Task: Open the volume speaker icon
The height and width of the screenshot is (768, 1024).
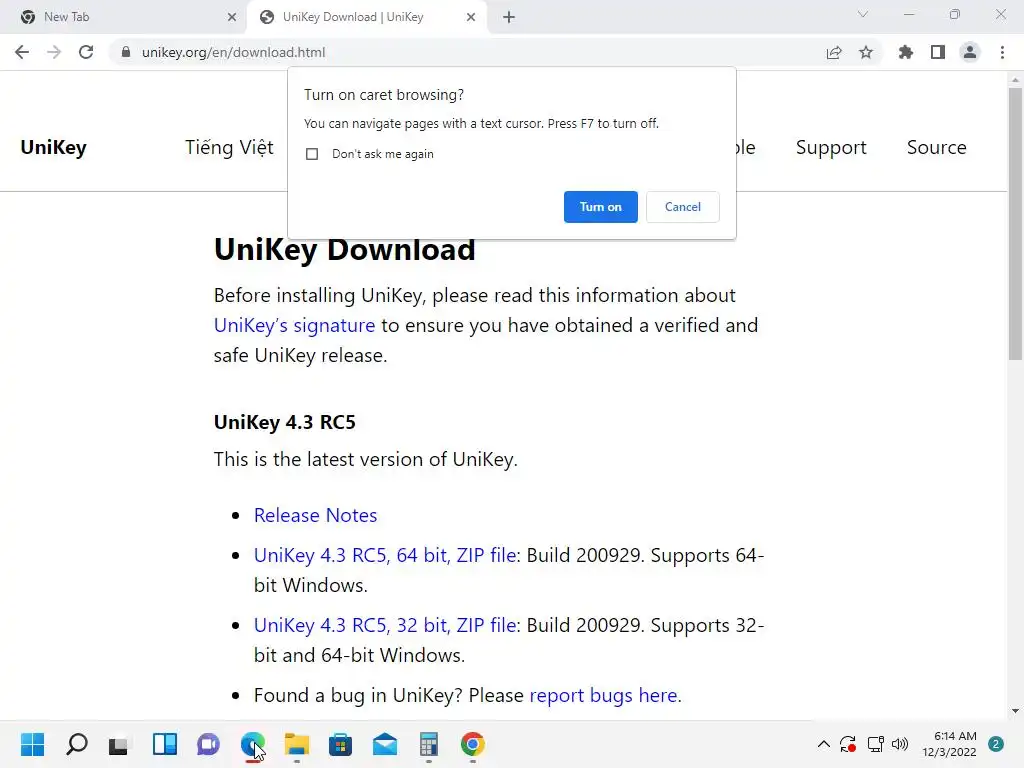Action: tap(900, 744)
